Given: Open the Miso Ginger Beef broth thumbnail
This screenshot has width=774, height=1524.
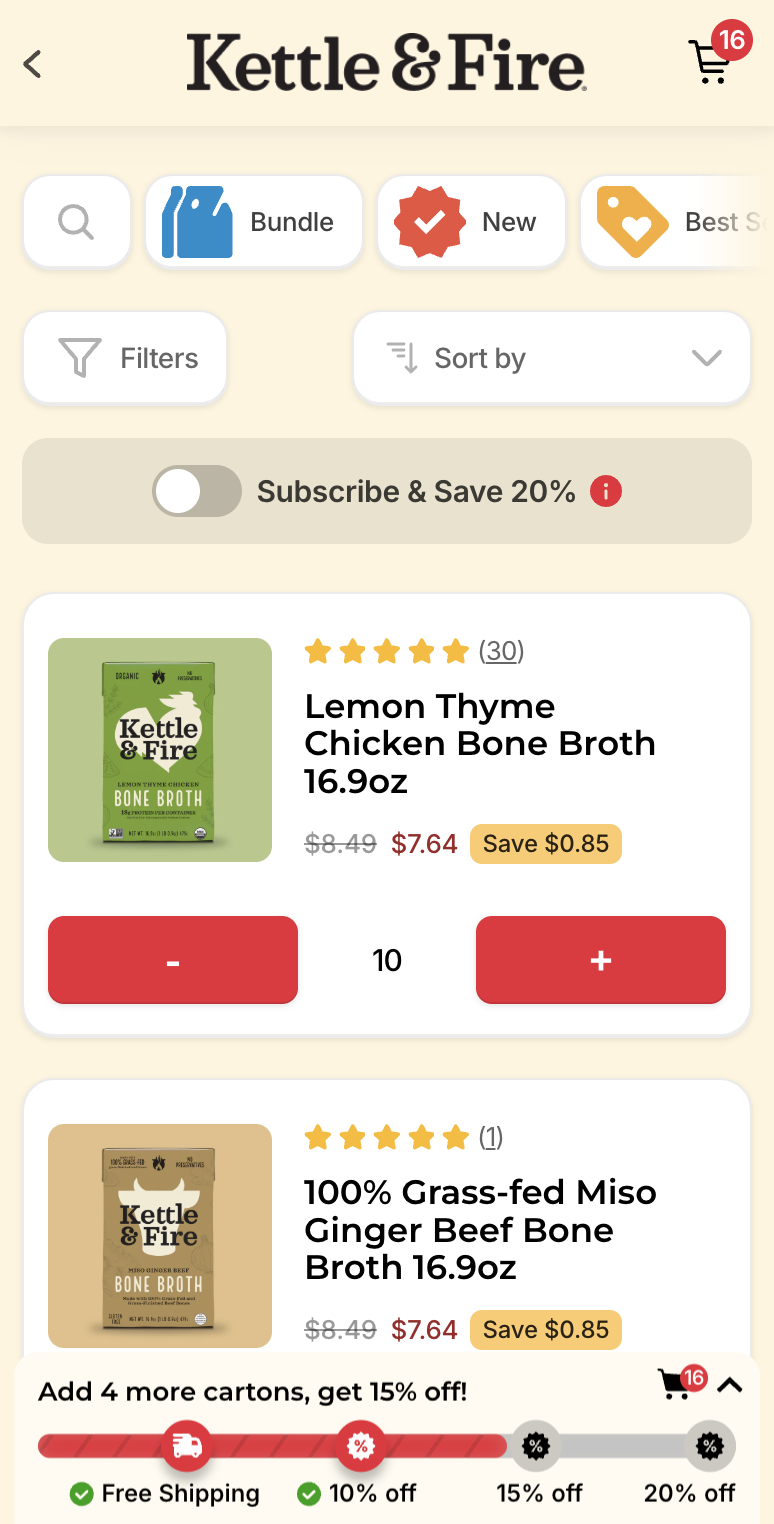Looking at the screenshot, I should 160,1236.
